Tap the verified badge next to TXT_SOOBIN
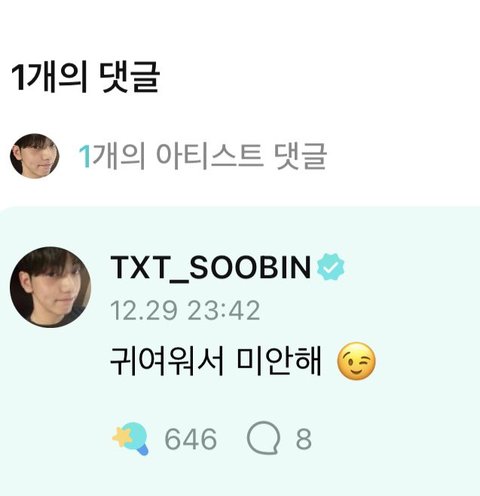 tap(330, 267)
